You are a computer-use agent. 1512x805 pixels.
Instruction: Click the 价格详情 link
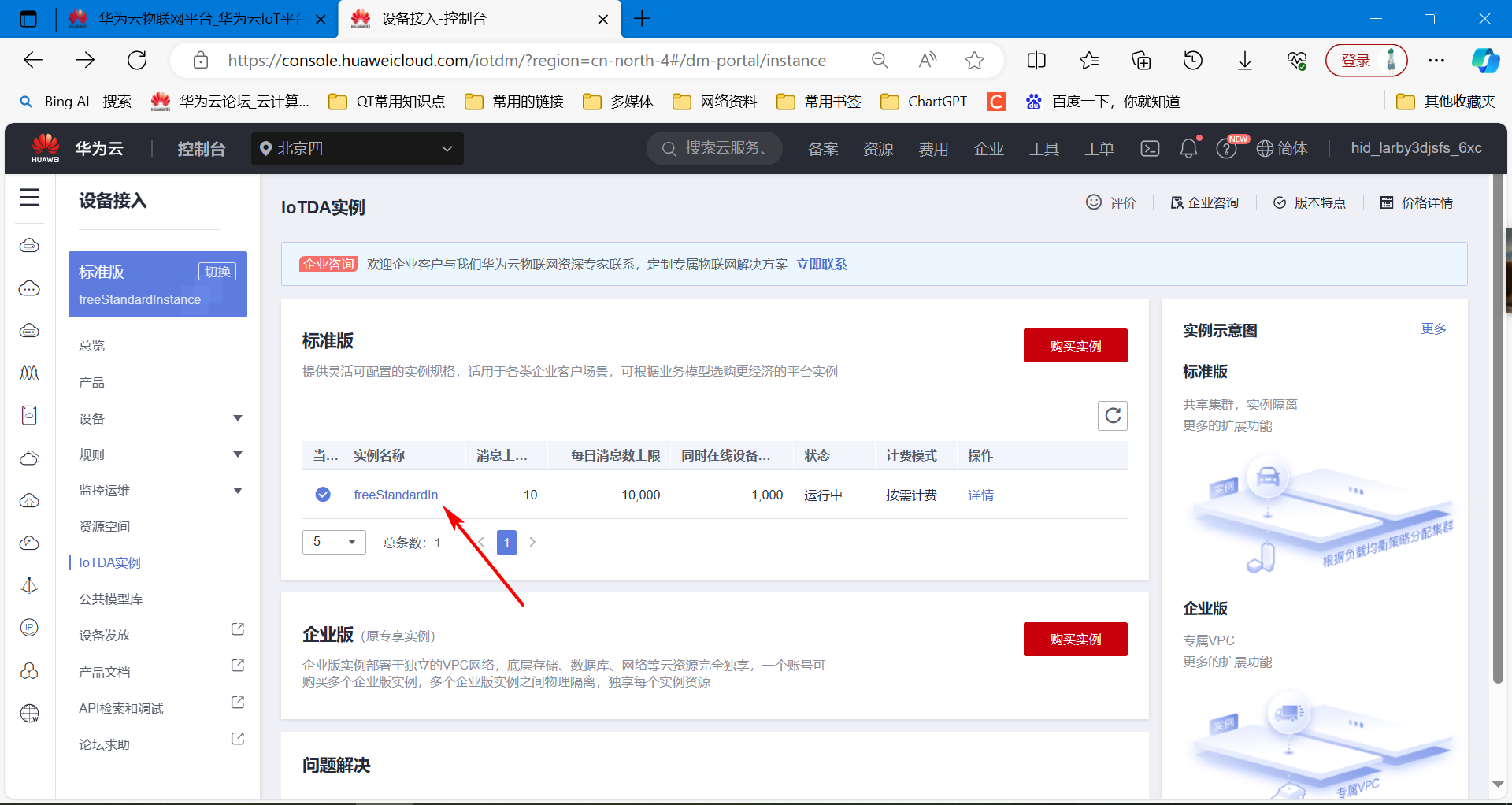1417,202
